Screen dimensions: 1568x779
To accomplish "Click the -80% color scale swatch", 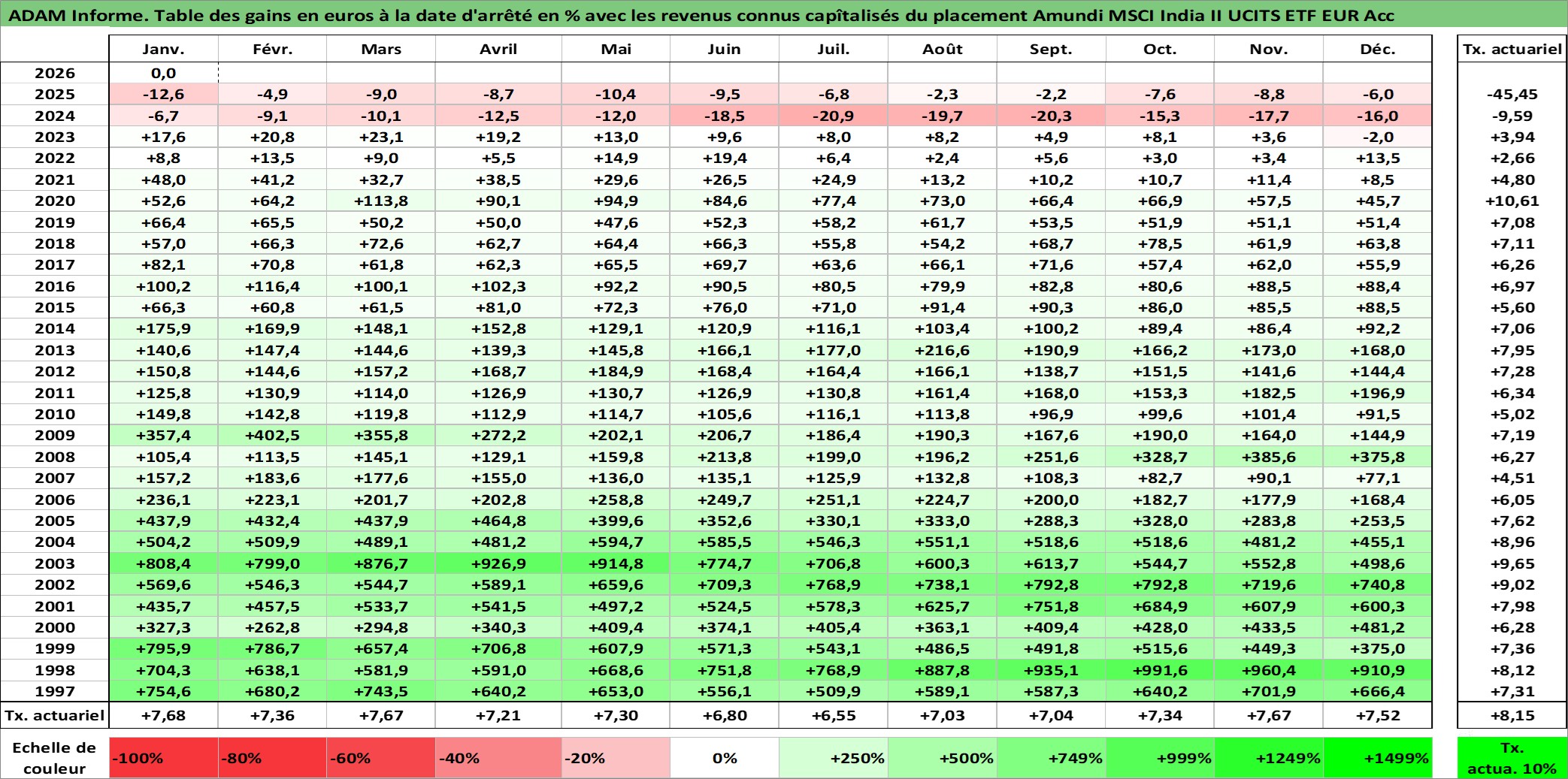I will [x=272, y=757].
